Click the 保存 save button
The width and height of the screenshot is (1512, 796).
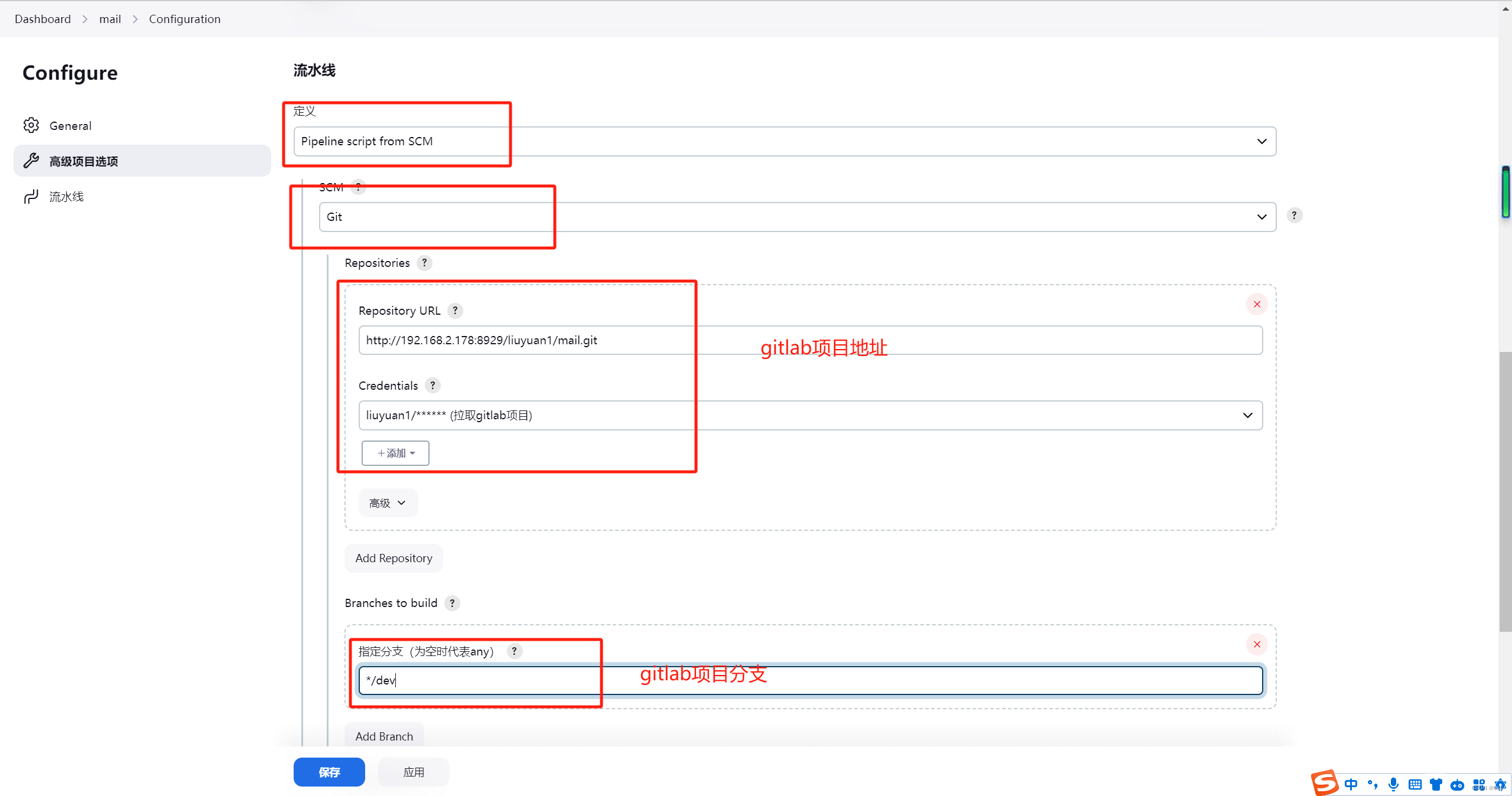point(329,772)
